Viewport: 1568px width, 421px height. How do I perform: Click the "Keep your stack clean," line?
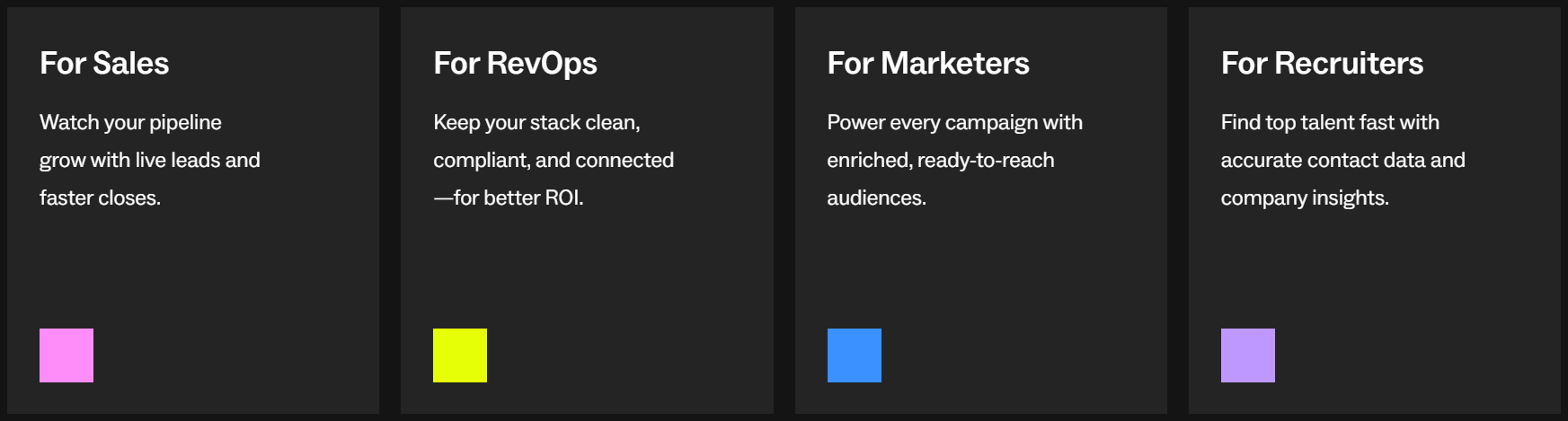click(536, 122)
